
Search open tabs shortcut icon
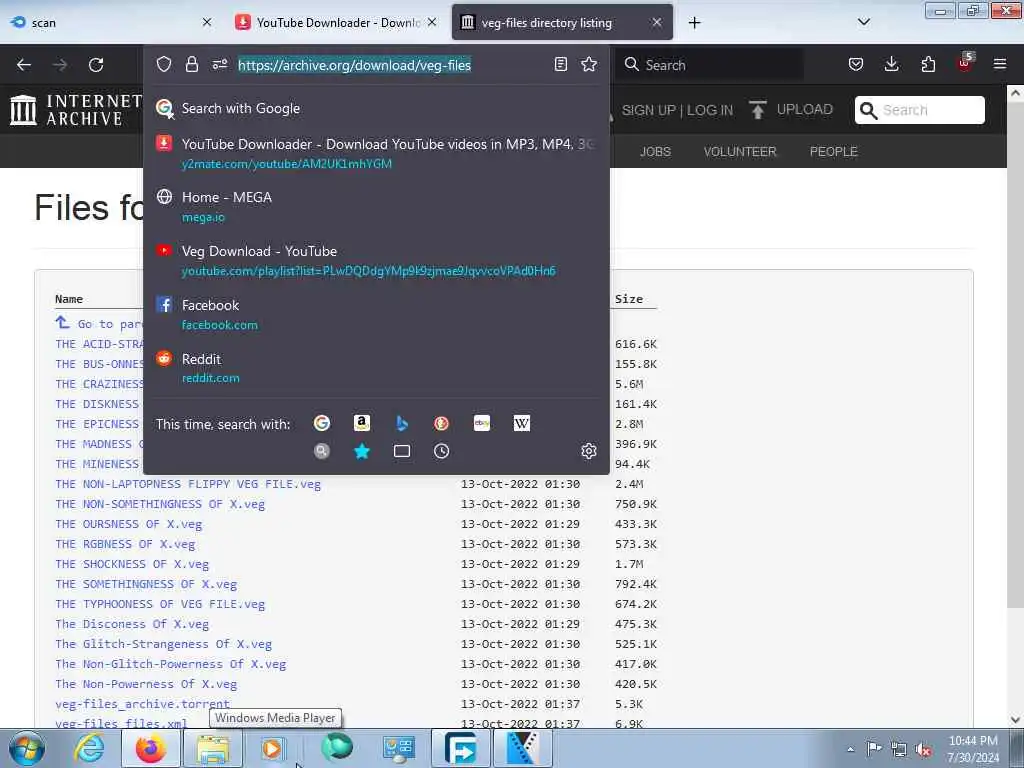tap(402, 451)
